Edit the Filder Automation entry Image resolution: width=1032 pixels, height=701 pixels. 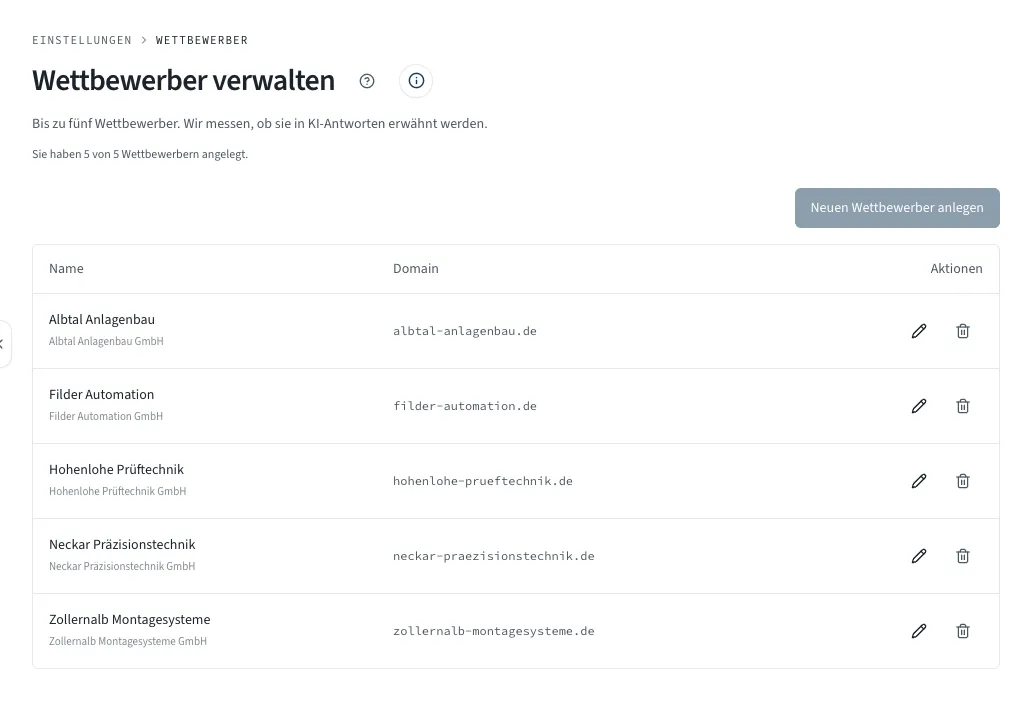pos(919,406)
